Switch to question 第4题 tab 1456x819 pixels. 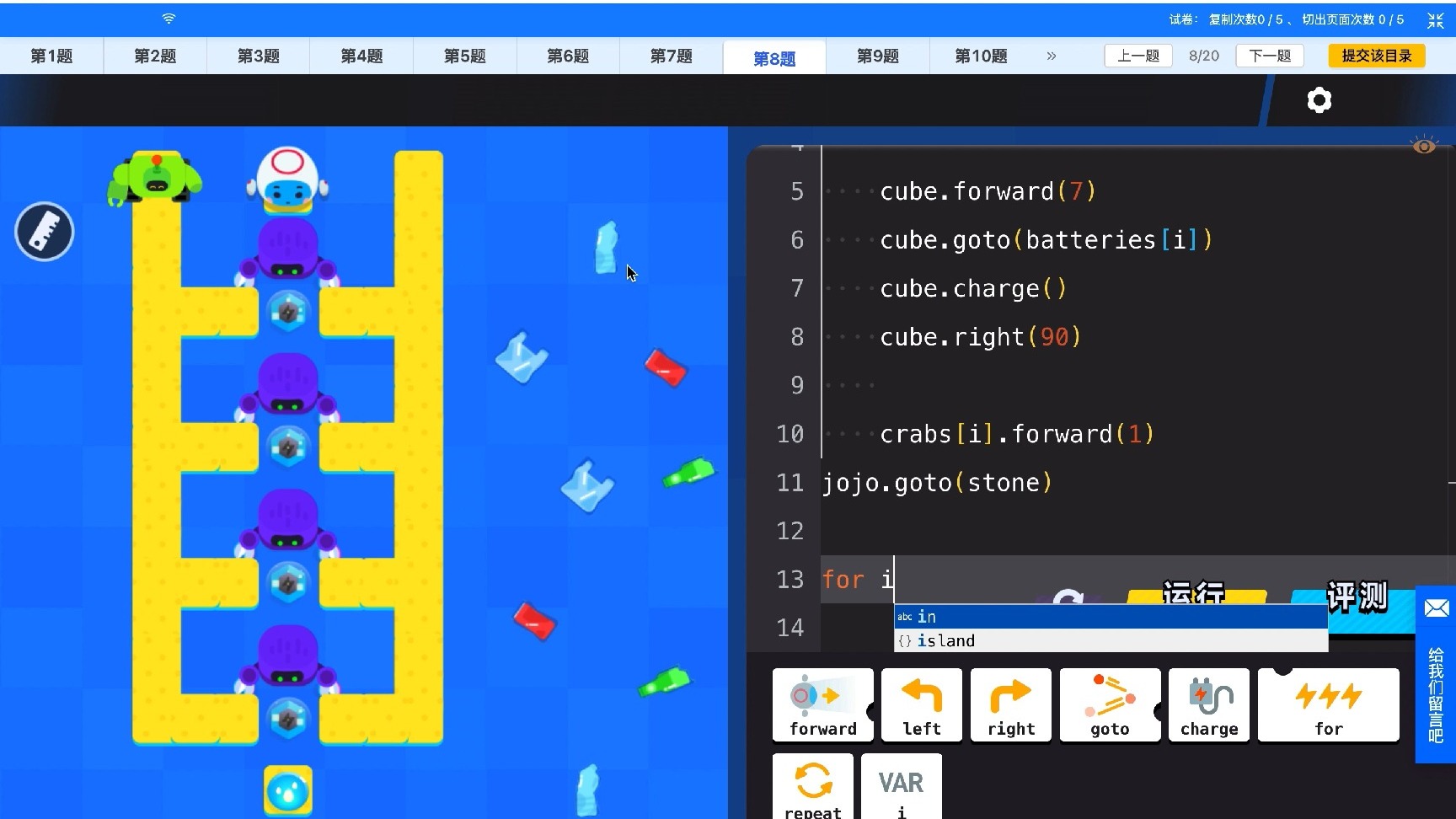coord(361,56)
